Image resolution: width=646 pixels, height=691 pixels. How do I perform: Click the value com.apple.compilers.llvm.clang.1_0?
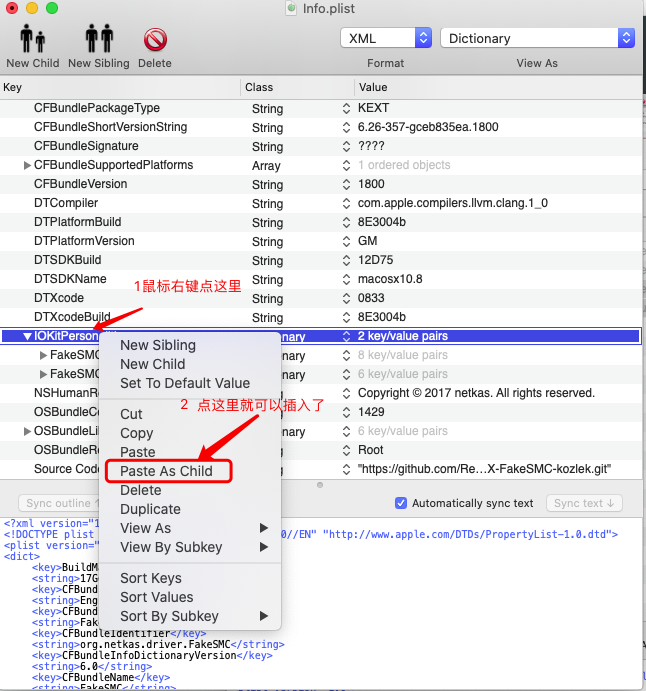pos(453,203)
